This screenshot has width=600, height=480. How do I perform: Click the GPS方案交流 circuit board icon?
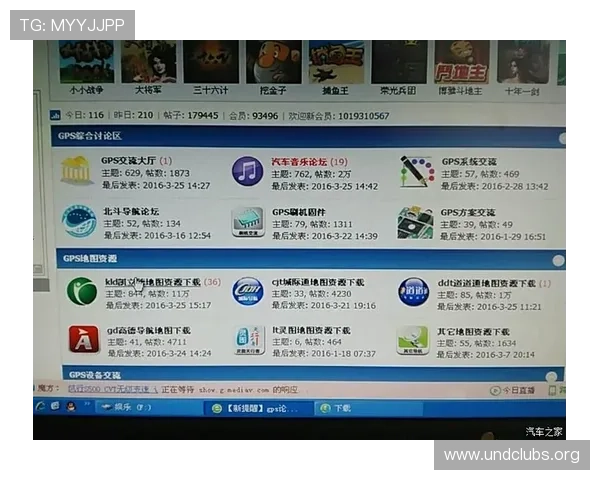(416, 223)
